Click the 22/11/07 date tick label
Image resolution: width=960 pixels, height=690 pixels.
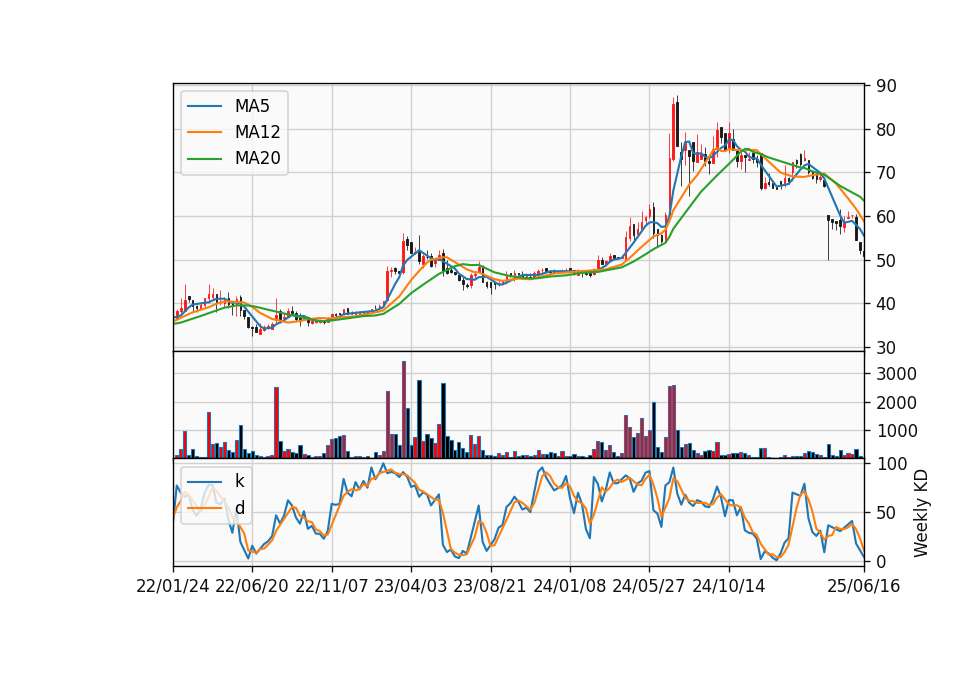(332, 586)
